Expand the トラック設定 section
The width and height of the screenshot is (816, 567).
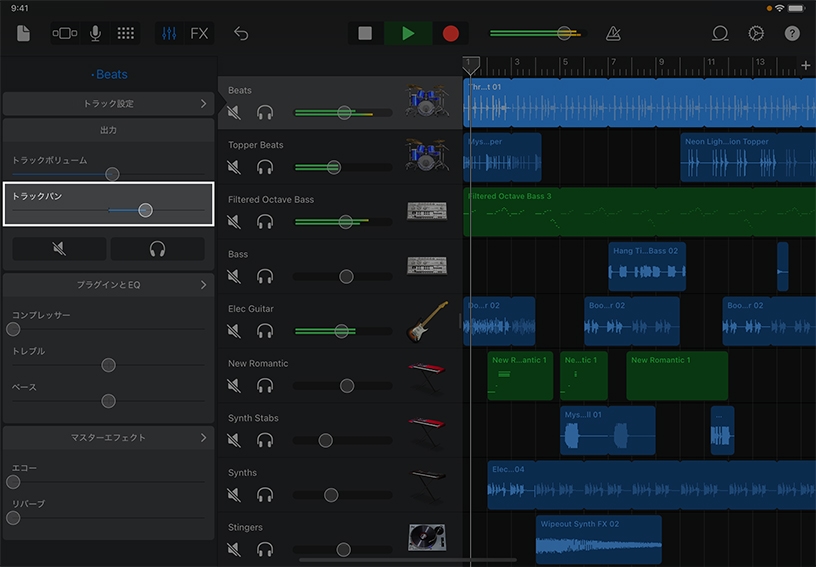(108, 103)
